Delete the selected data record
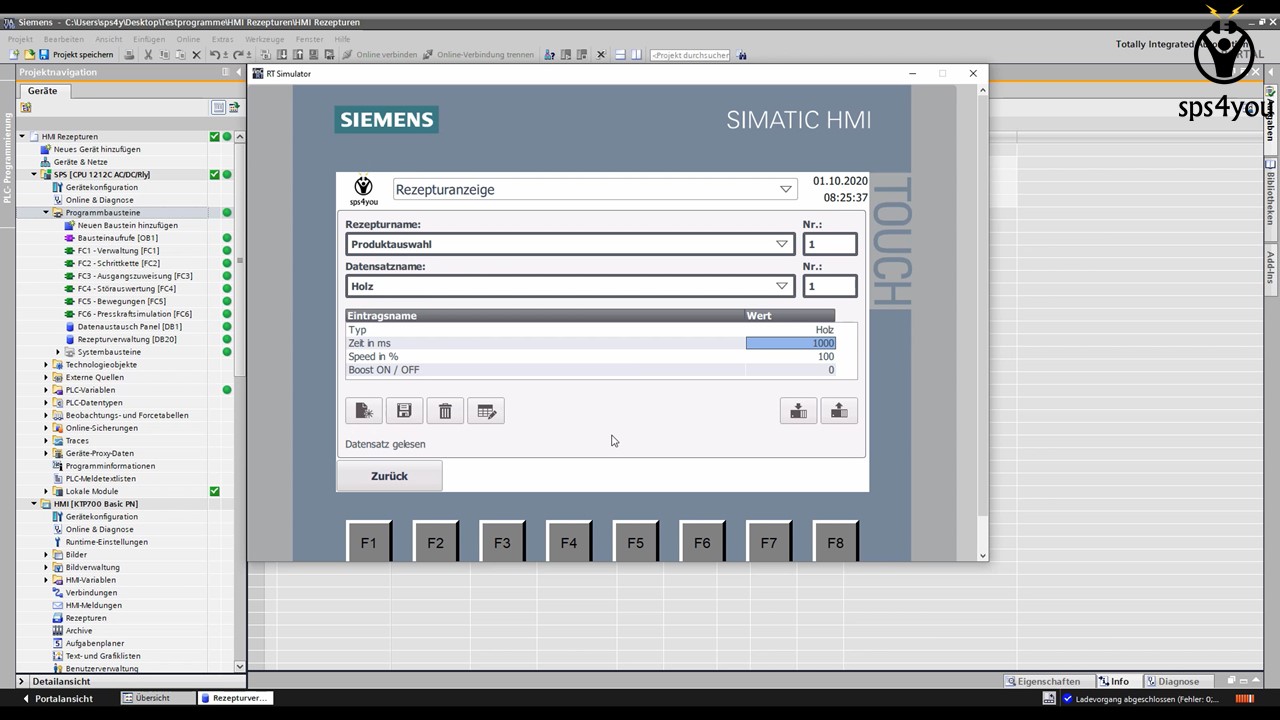Viewport: 1280px width, 720px height. pos(445,410)
